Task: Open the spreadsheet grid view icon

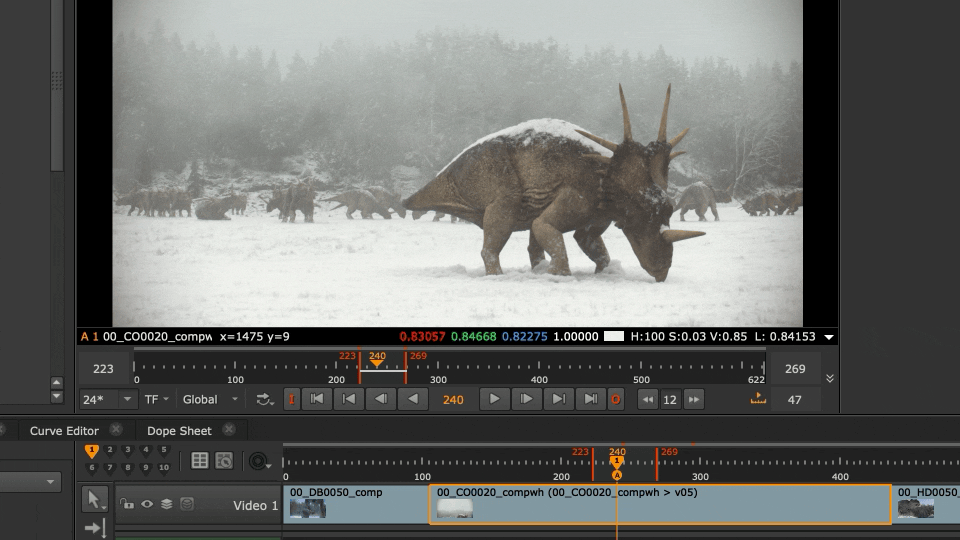Action: 200,460
